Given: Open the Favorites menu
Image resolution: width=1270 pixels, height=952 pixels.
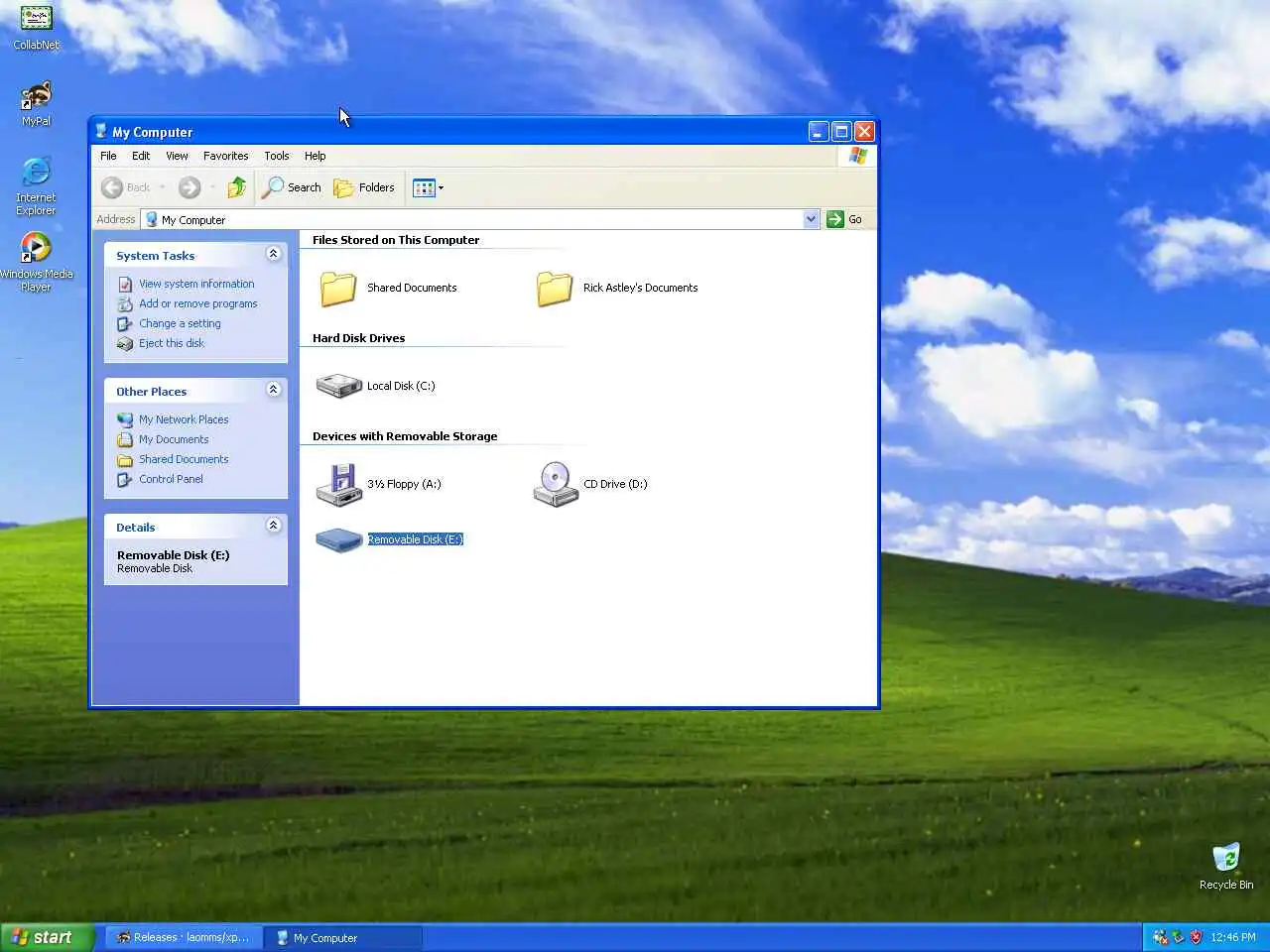Looking at the screenshot, I should (x=225, y=156).
